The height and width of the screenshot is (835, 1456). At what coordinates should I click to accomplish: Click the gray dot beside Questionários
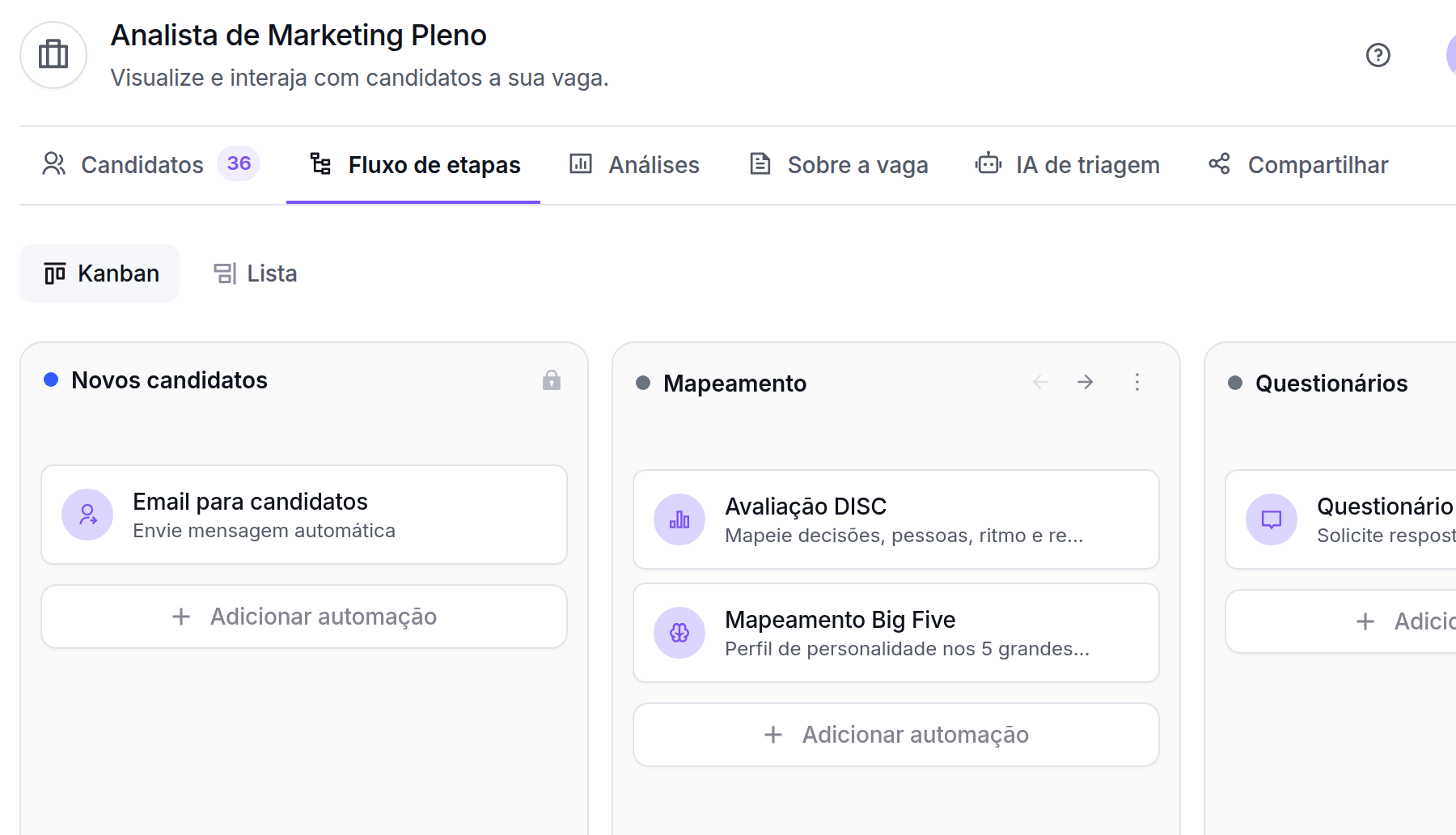1235,383
